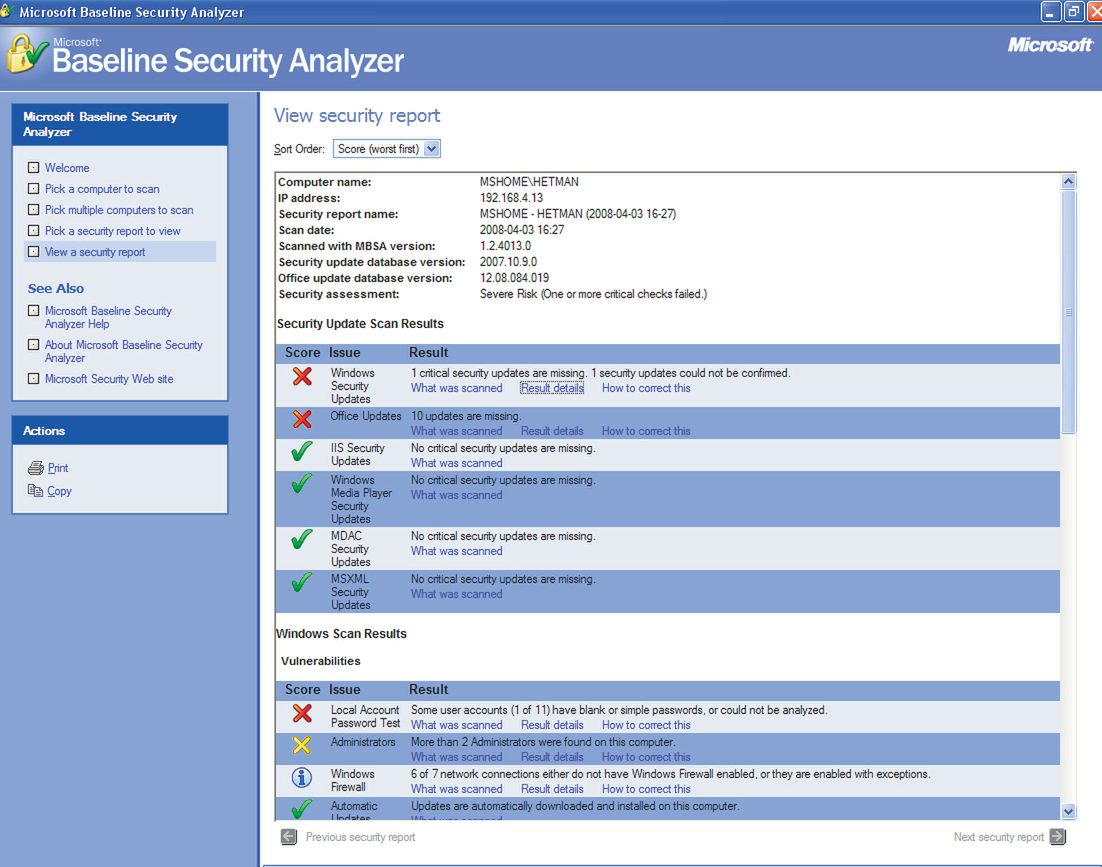Open Pick a computer to scan
The image size is (1102, 867).
102,189
